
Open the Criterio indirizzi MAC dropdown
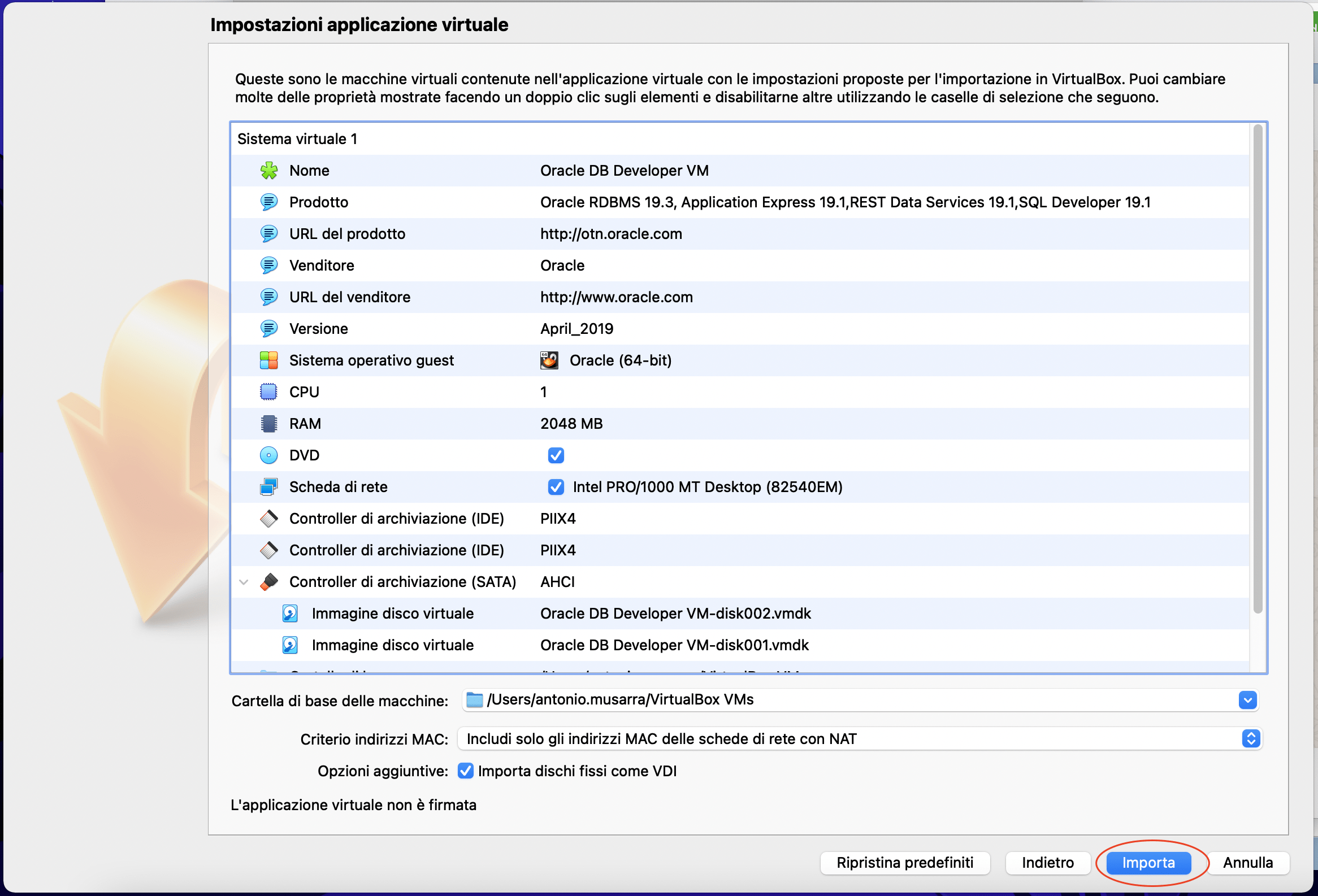click(x=860, y=739)
